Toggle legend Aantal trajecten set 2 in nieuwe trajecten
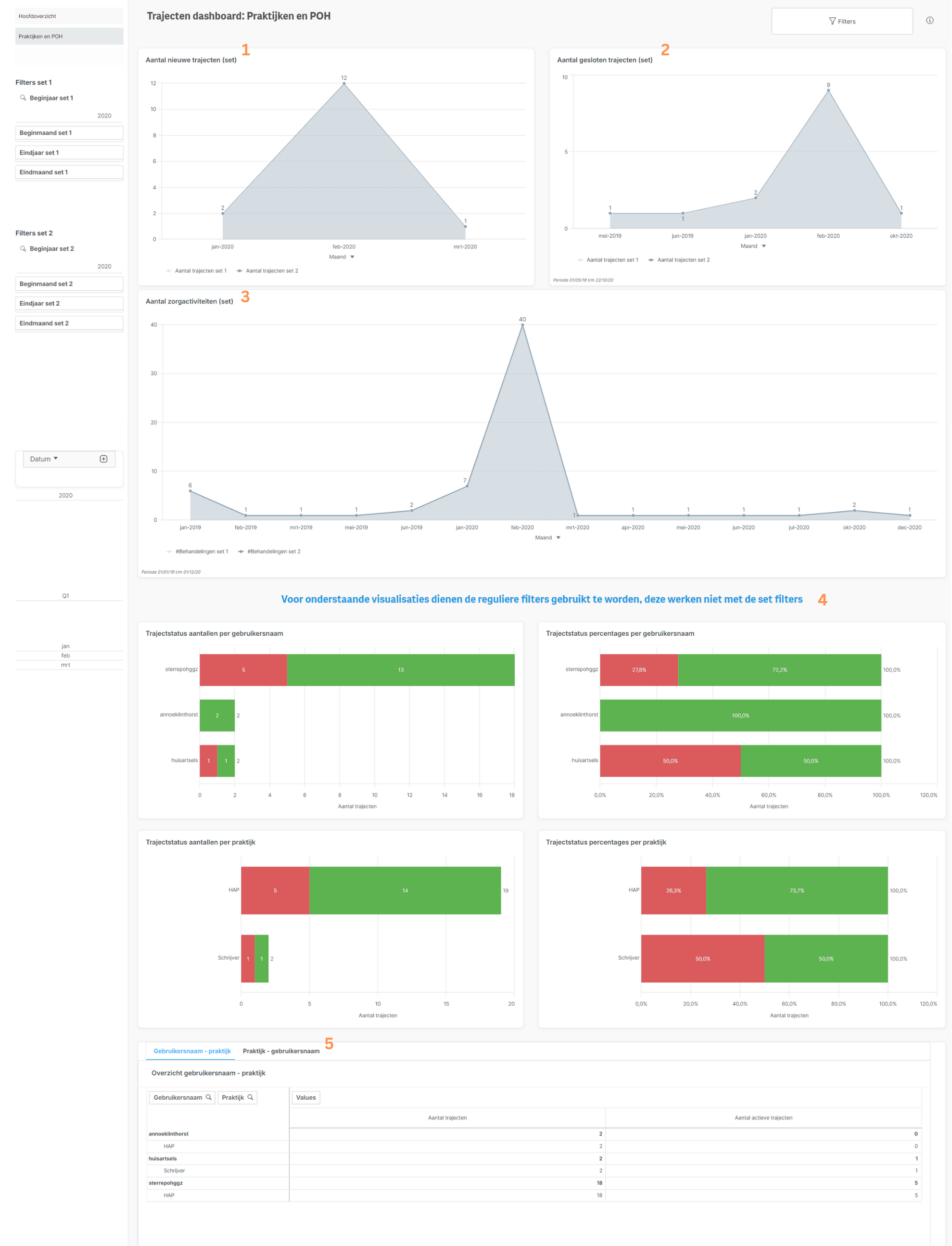 coord(267,271)
